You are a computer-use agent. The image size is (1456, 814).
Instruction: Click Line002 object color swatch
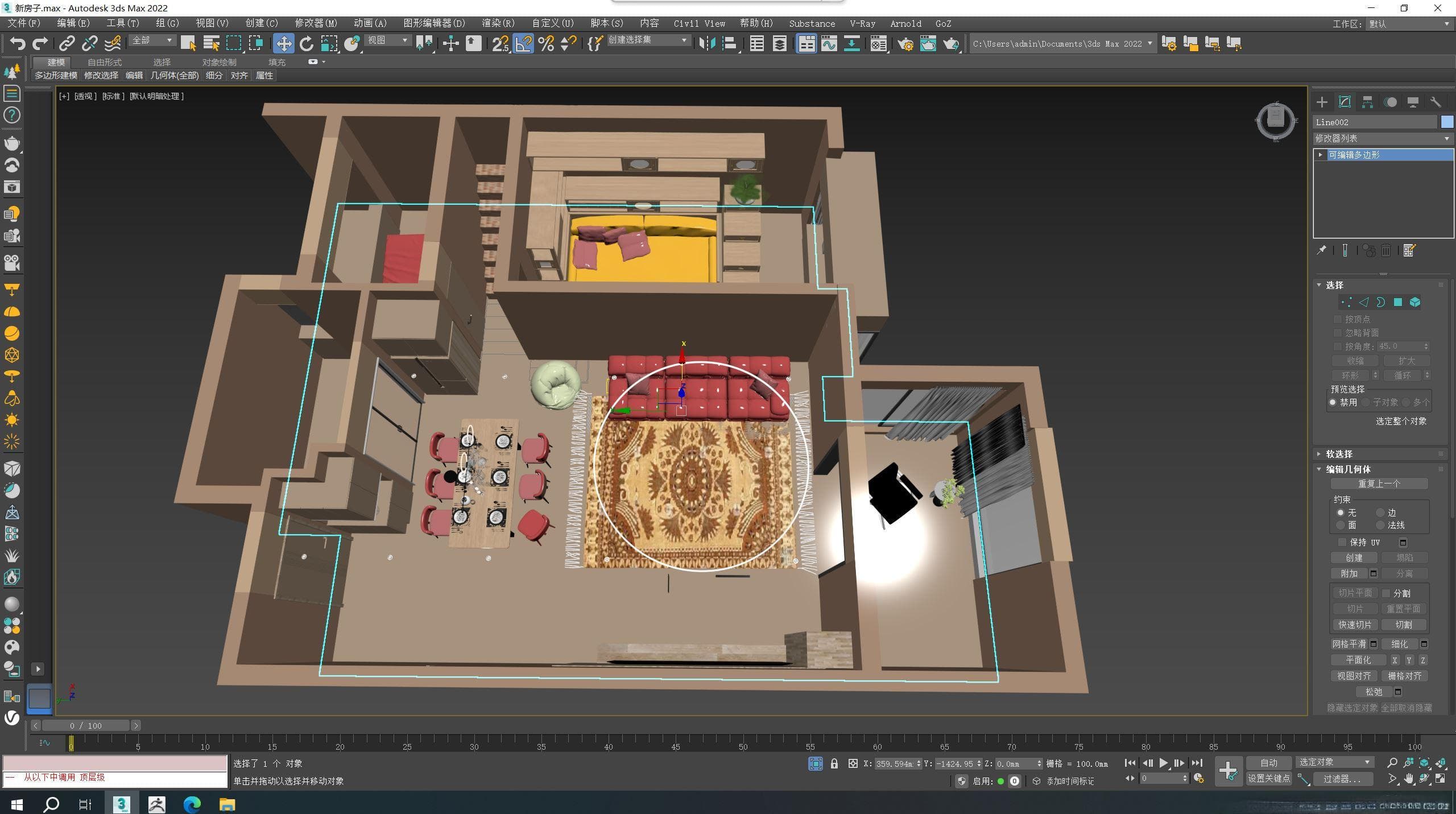point(1447,122)
